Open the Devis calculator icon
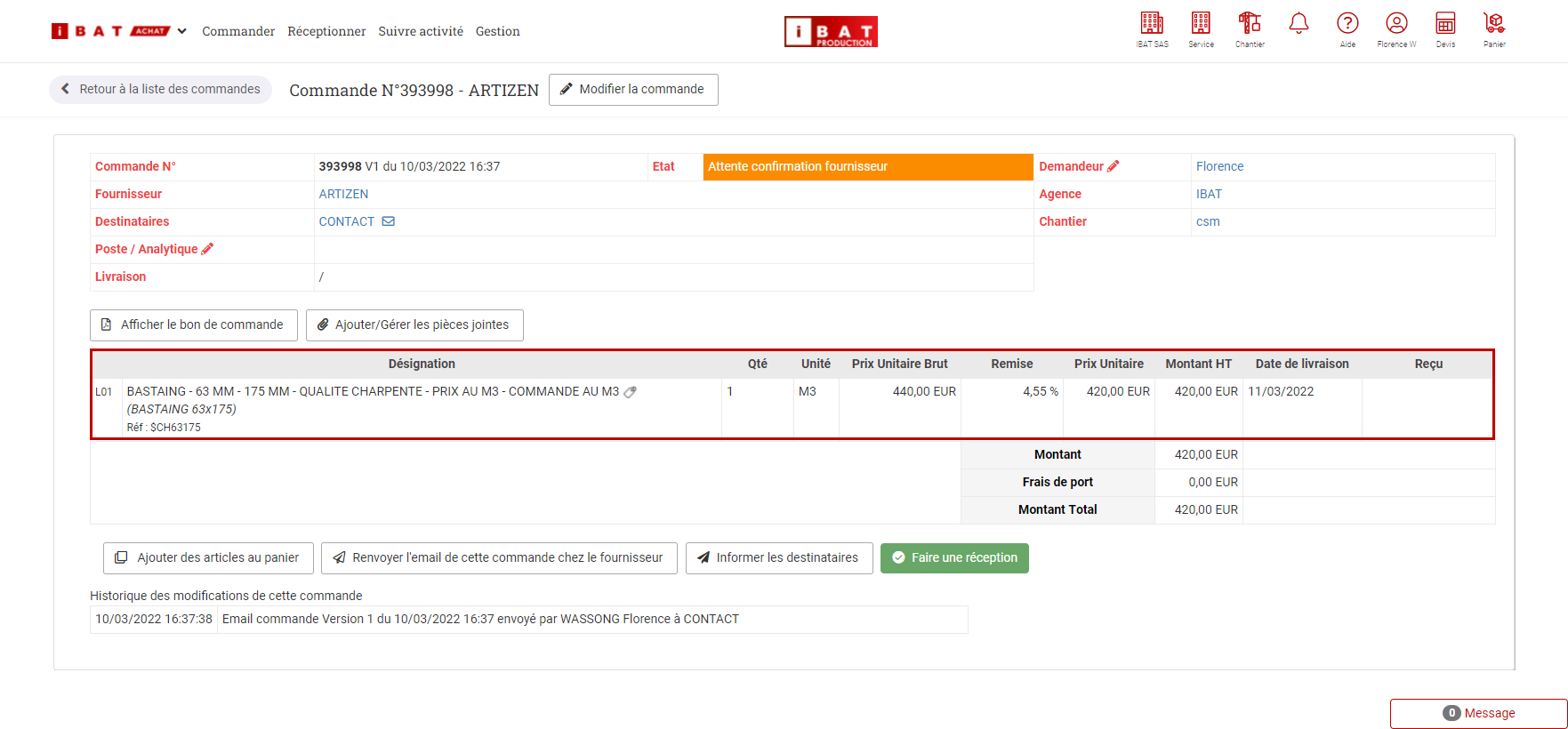Viewport: 1568px width, 729px height. click(1445, 24)
